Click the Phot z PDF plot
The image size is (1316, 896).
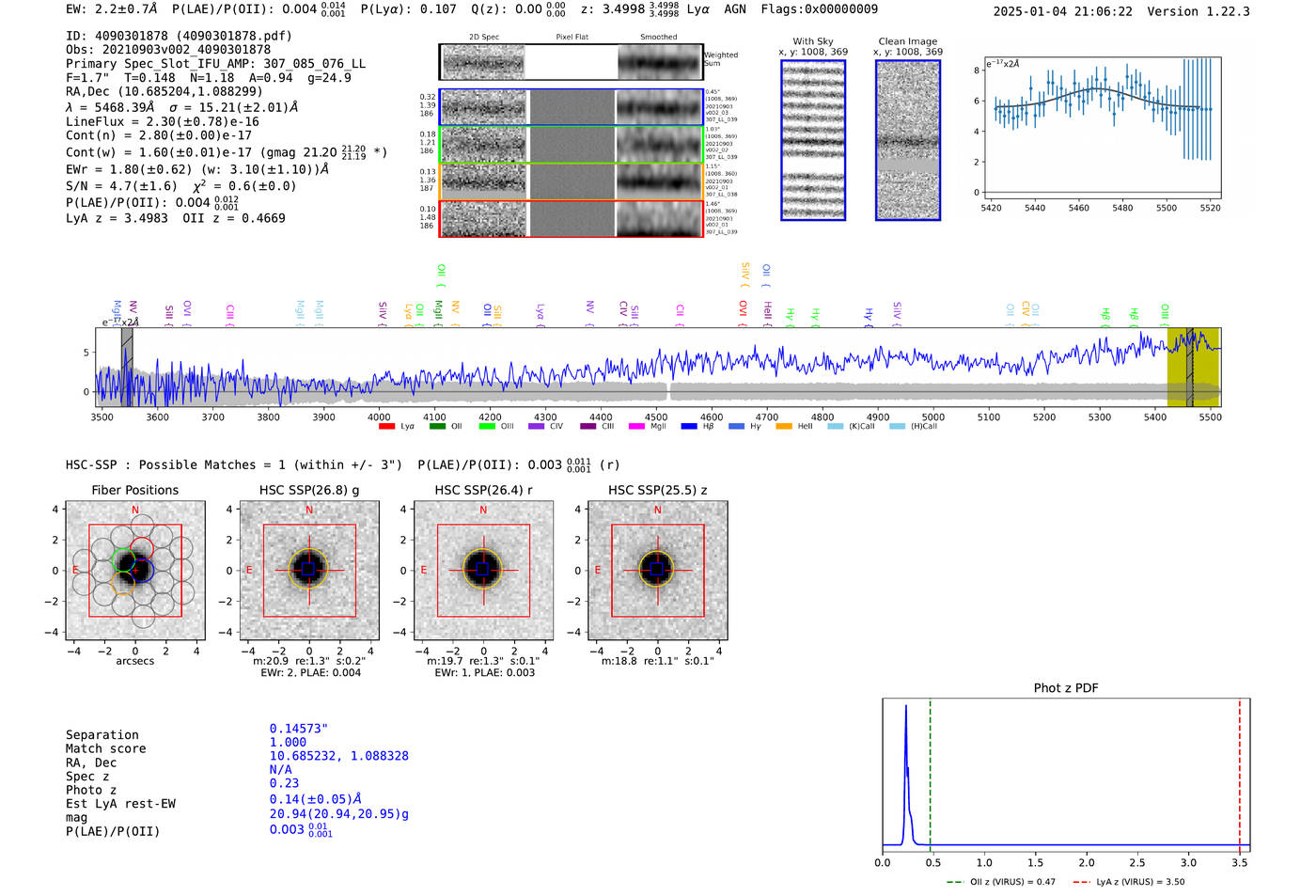tap(1066, 776)
